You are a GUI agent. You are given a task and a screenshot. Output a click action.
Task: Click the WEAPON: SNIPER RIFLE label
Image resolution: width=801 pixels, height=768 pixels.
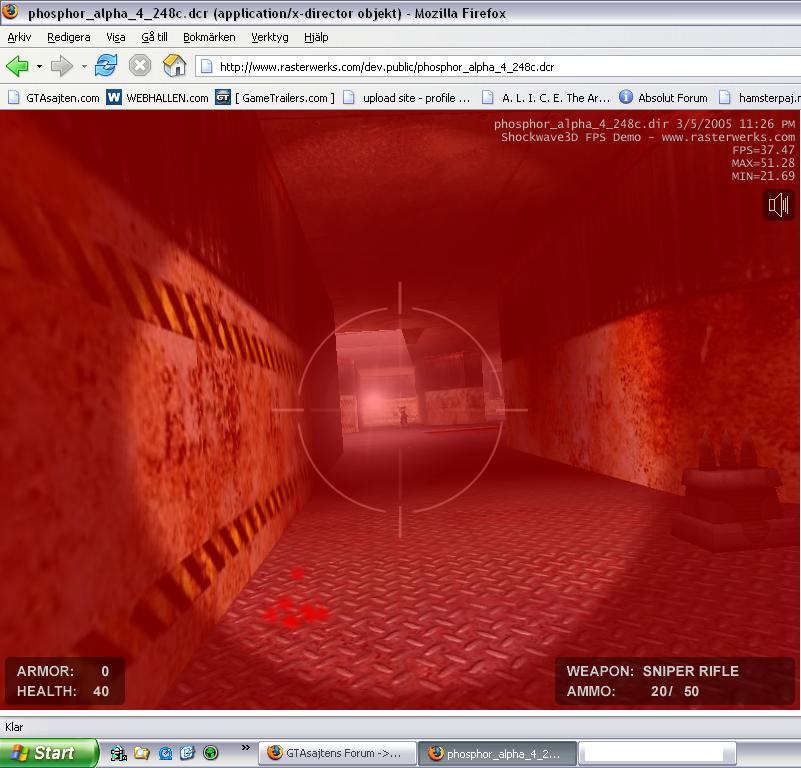(x=652, y=671)
